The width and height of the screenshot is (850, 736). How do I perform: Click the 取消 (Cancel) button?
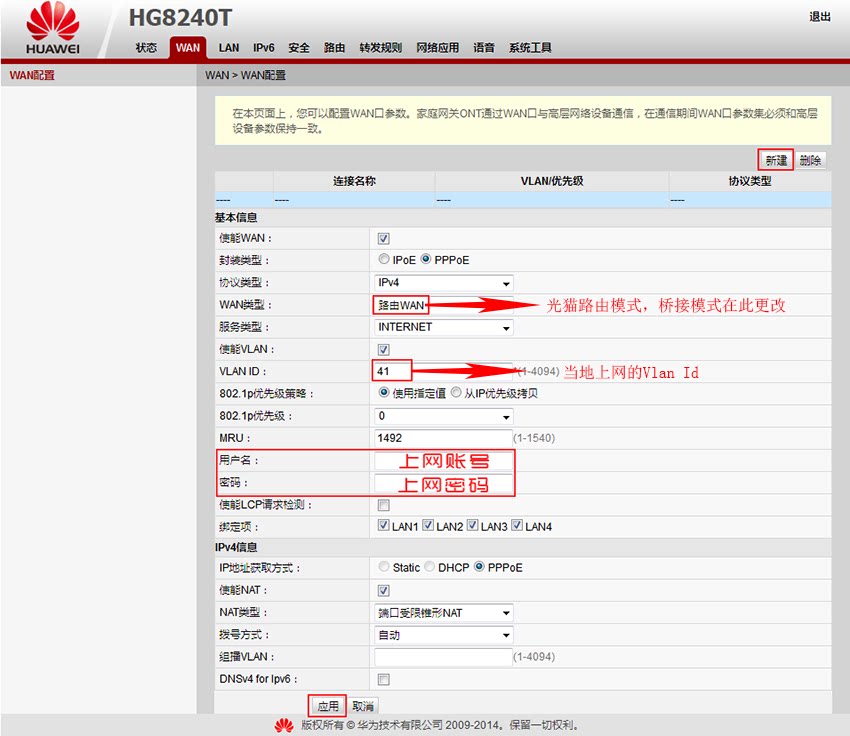click(363, 706)
